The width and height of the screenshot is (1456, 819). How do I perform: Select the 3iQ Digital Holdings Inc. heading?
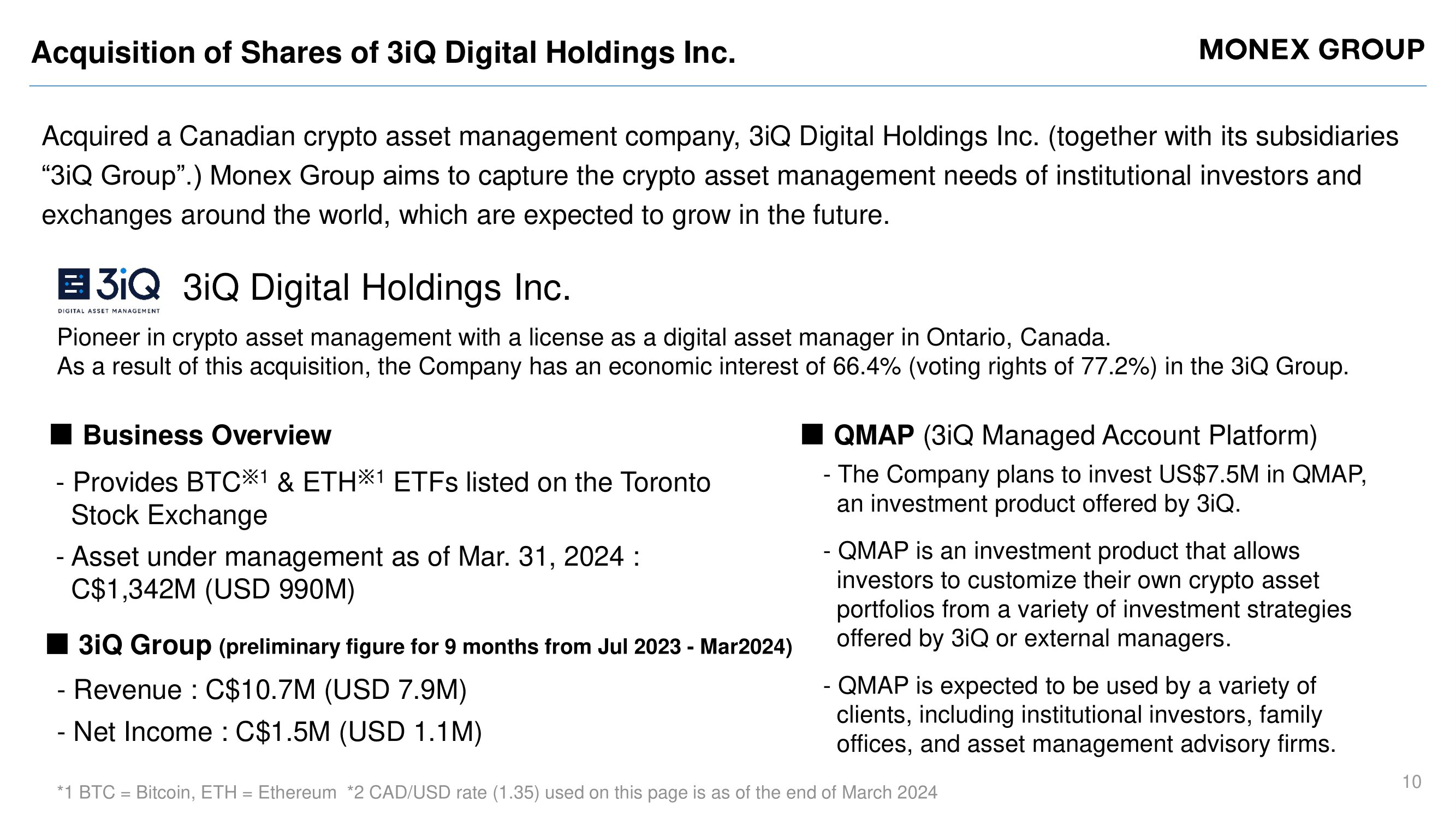coord(377,287)
